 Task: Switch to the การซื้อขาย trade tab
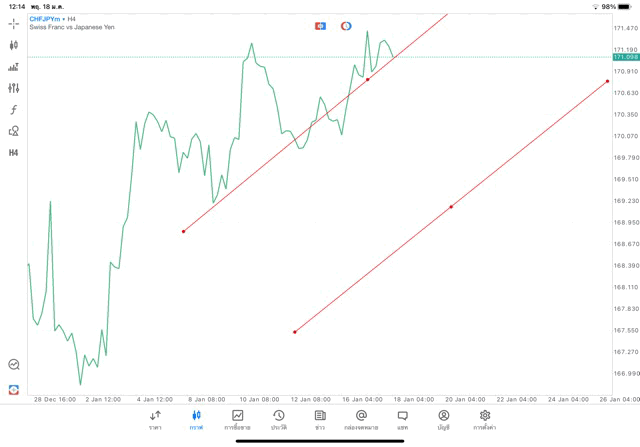[x=238, y=419]
